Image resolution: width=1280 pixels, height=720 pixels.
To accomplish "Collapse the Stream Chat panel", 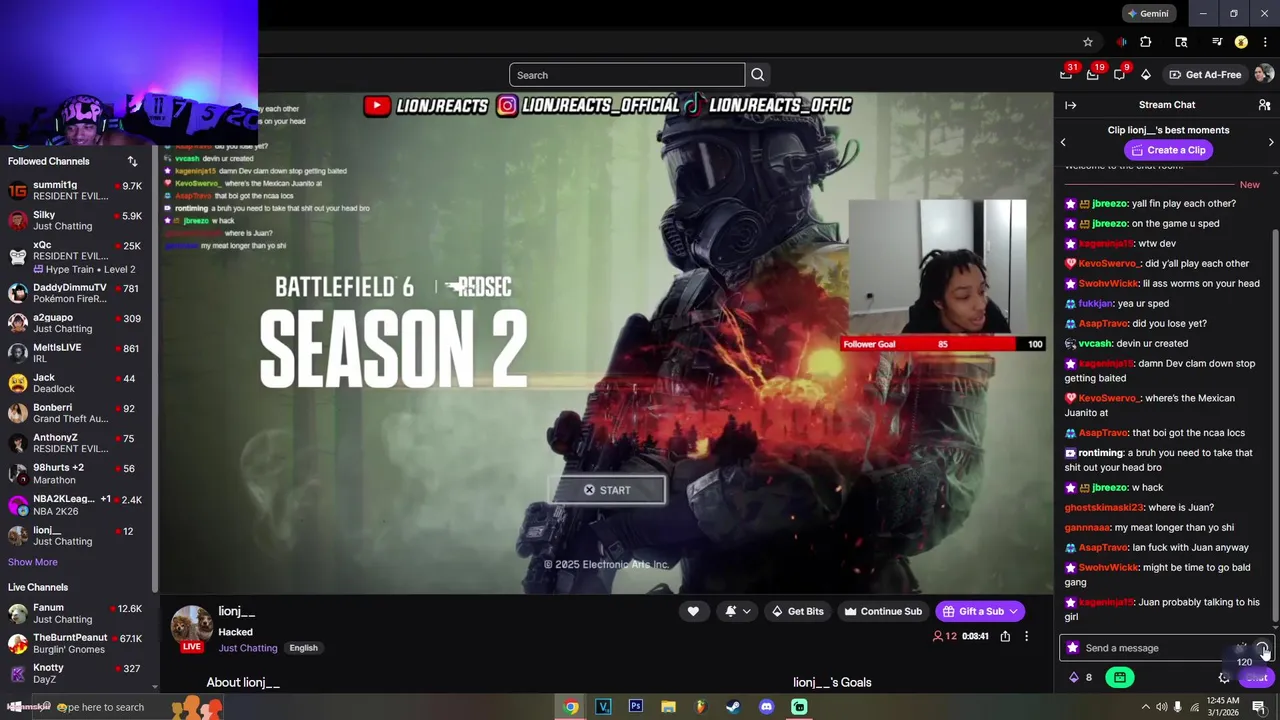I will click(1071, 105).
